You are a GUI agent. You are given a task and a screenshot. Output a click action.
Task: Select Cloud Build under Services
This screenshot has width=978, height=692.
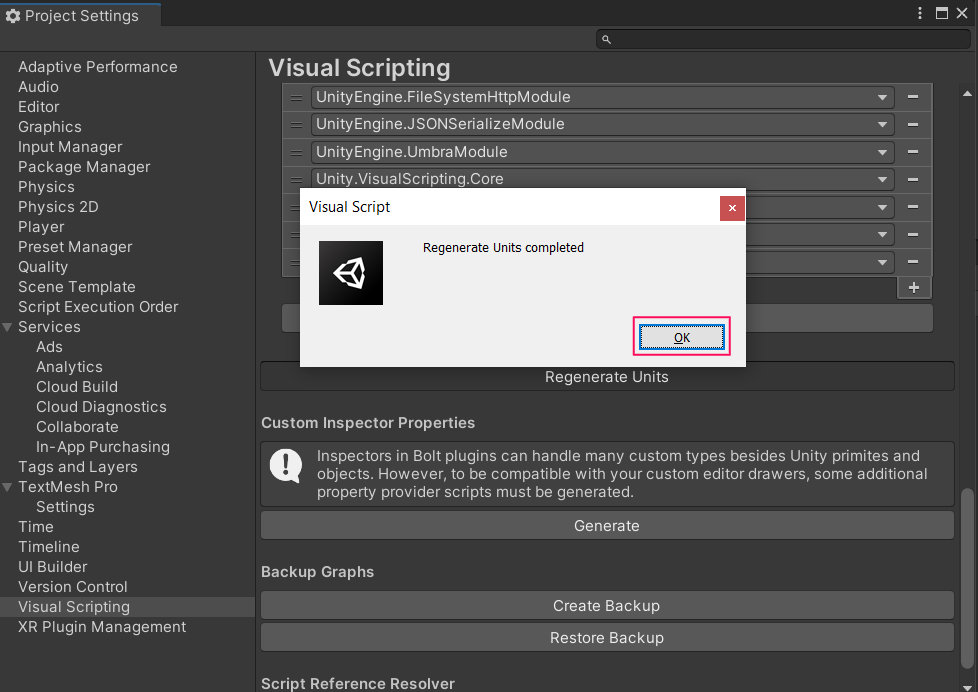tap(77, 387)
